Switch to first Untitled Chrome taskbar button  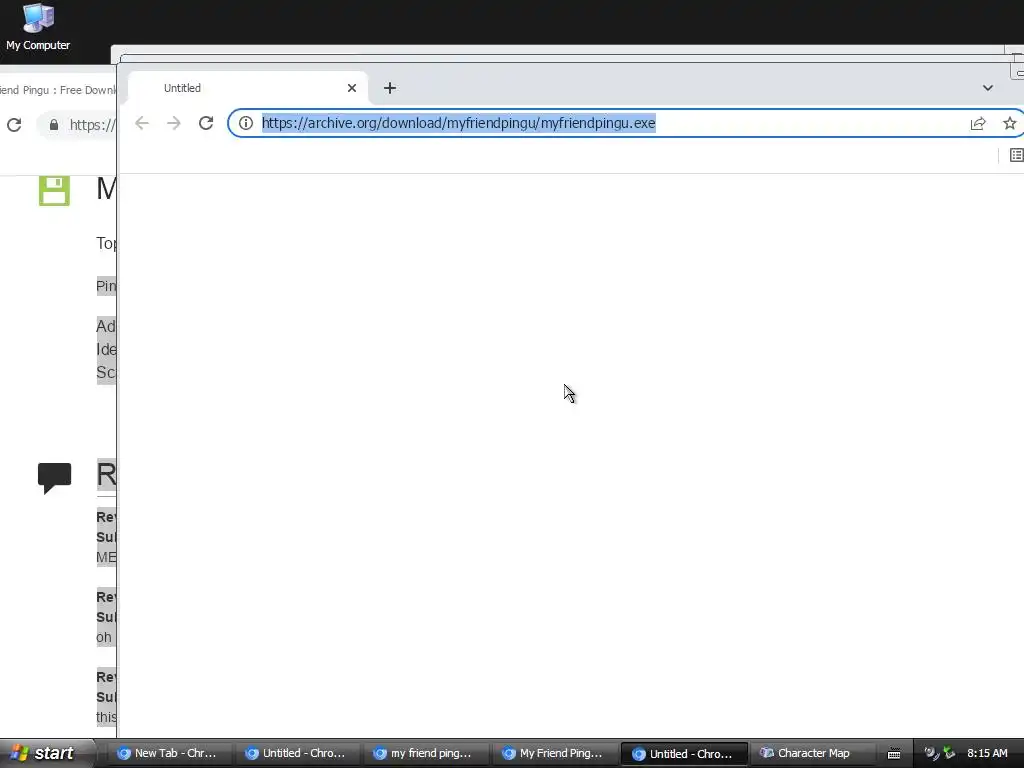296,753
